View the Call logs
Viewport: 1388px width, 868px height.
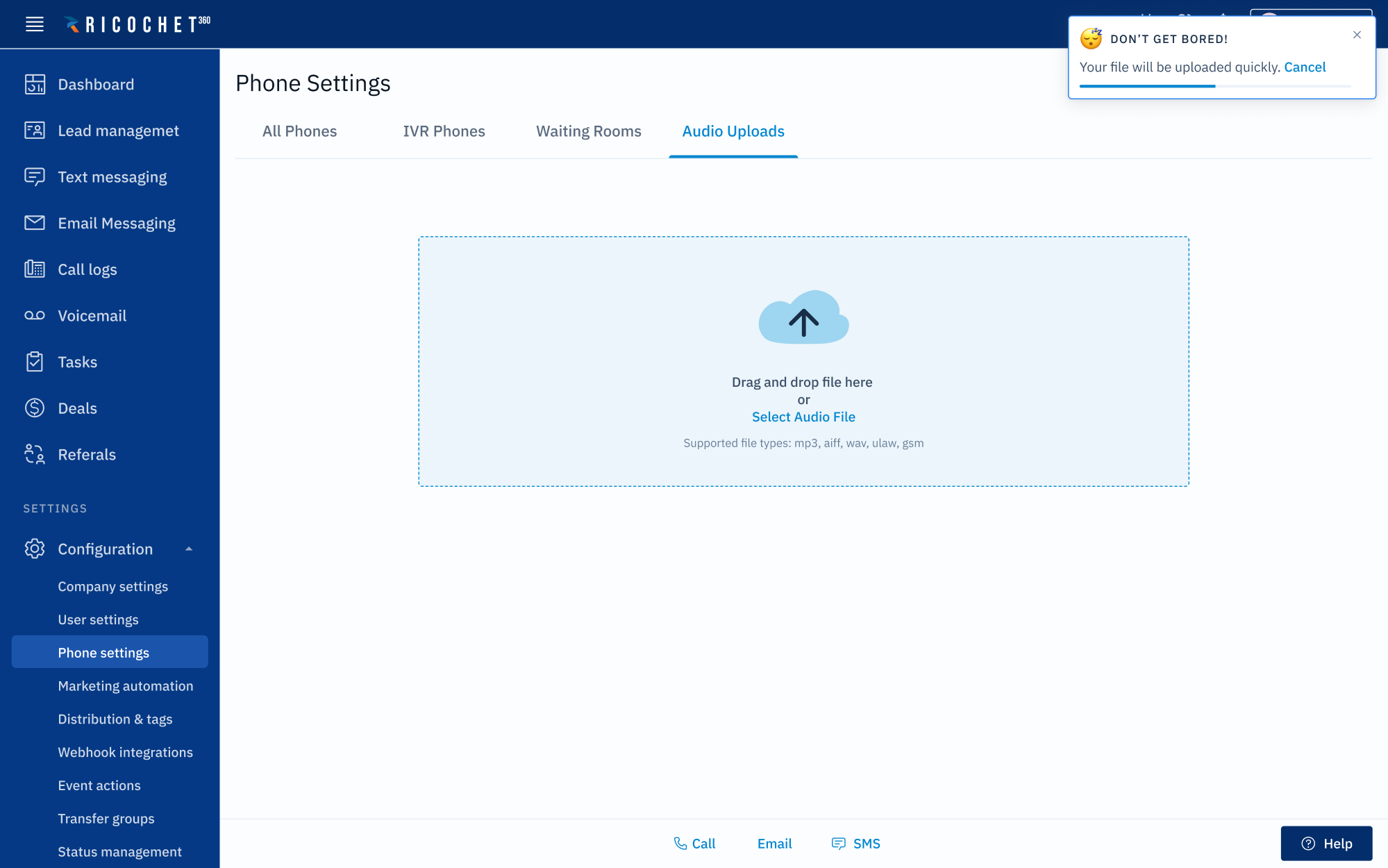tap(87, 269)
